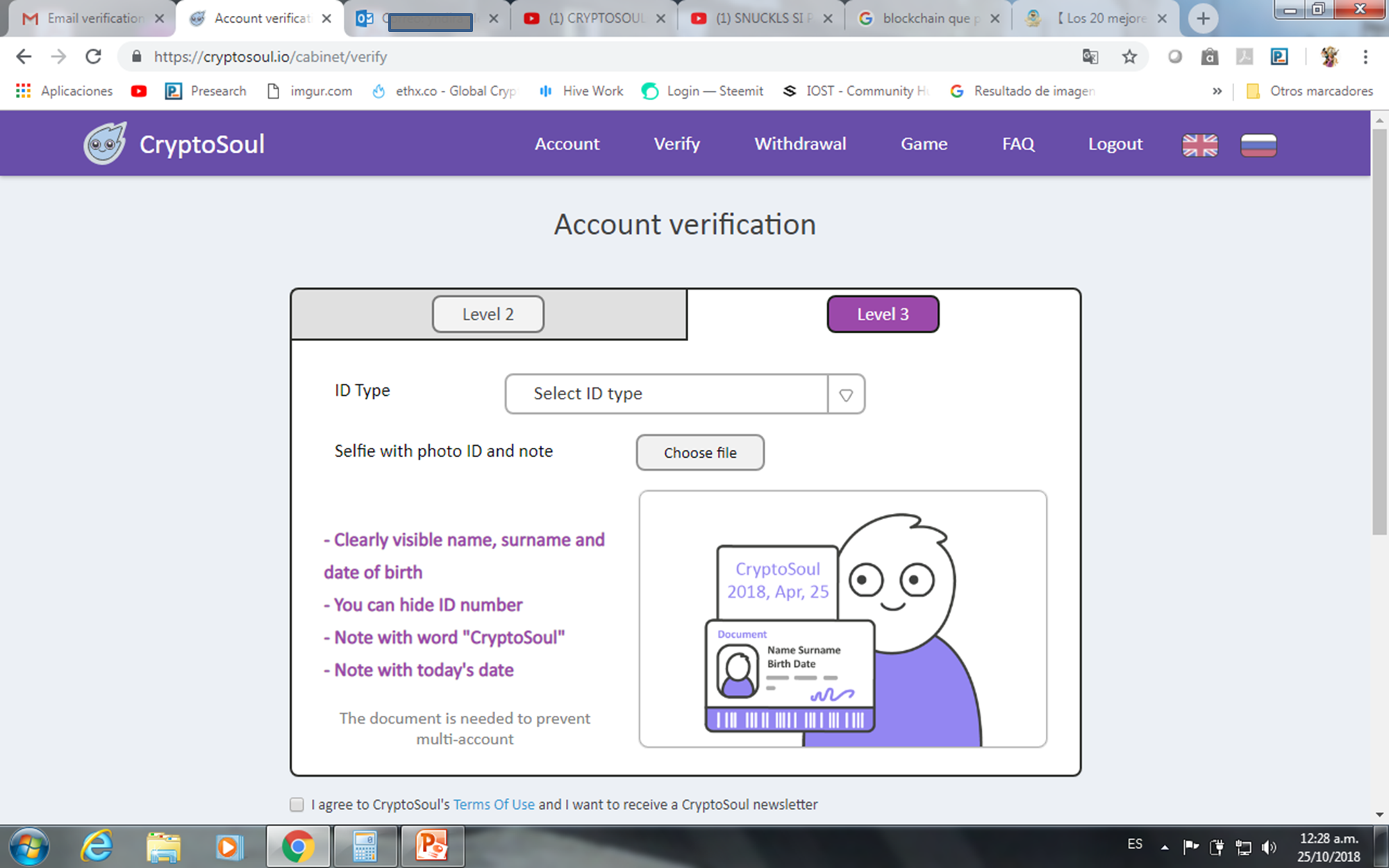Bookmark this page with star icon
This screenshot has width=1389, height=868.
point(1129,57)
